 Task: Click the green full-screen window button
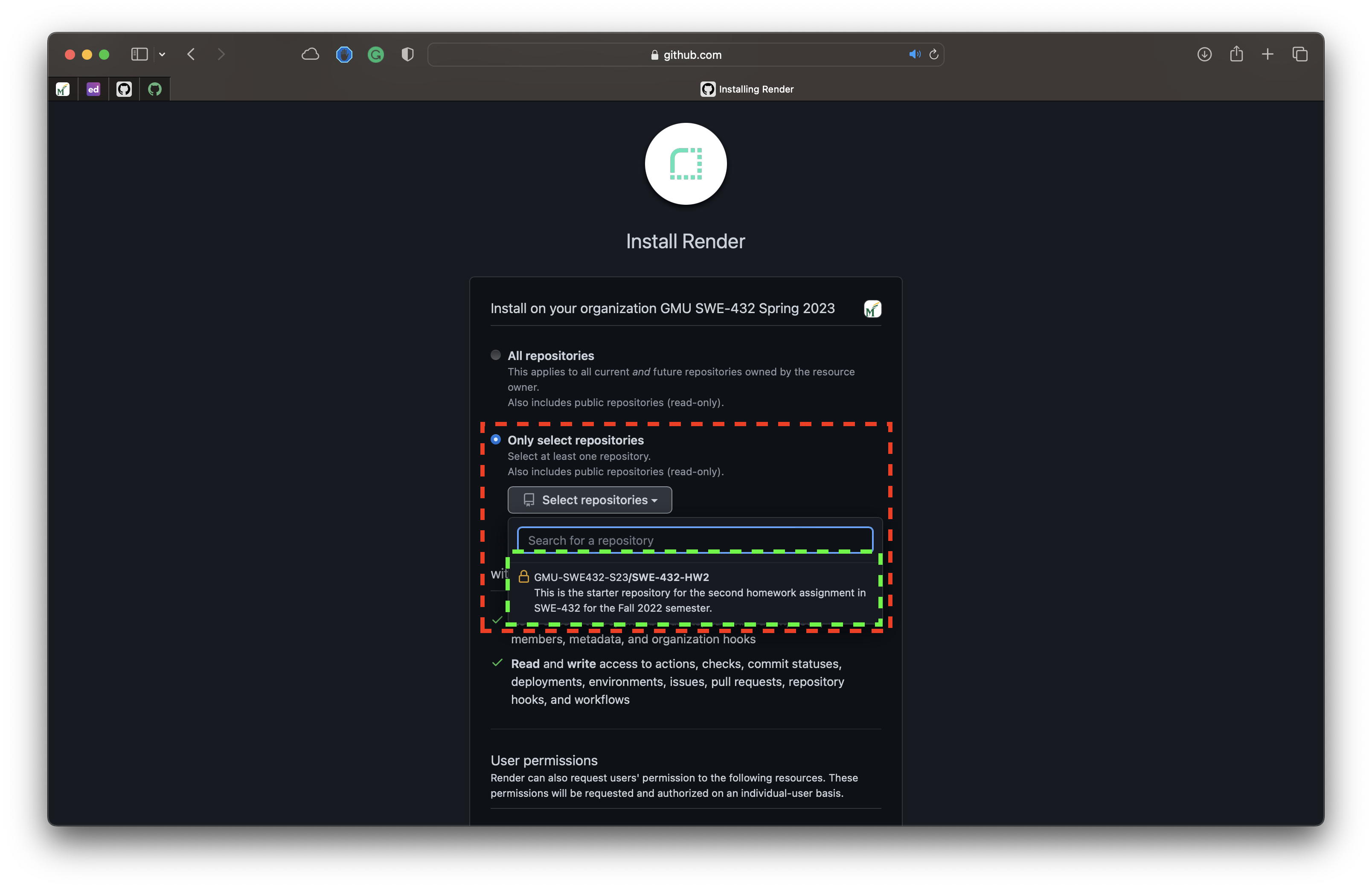coord(105,54)
